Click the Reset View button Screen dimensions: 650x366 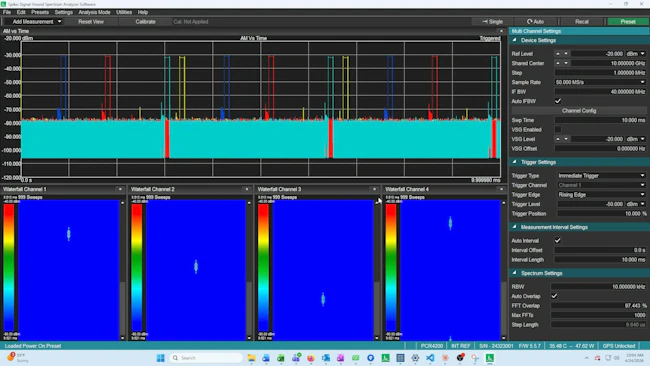[91, 22]
